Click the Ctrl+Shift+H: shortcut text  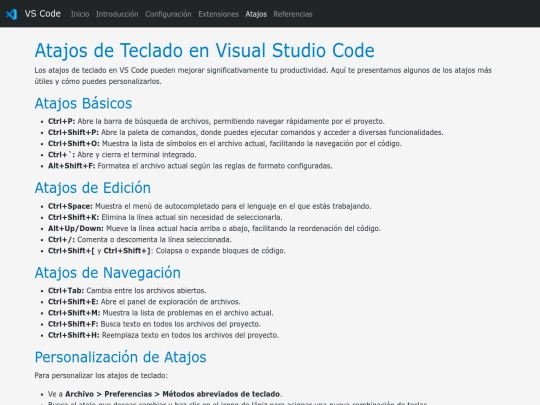74,335
